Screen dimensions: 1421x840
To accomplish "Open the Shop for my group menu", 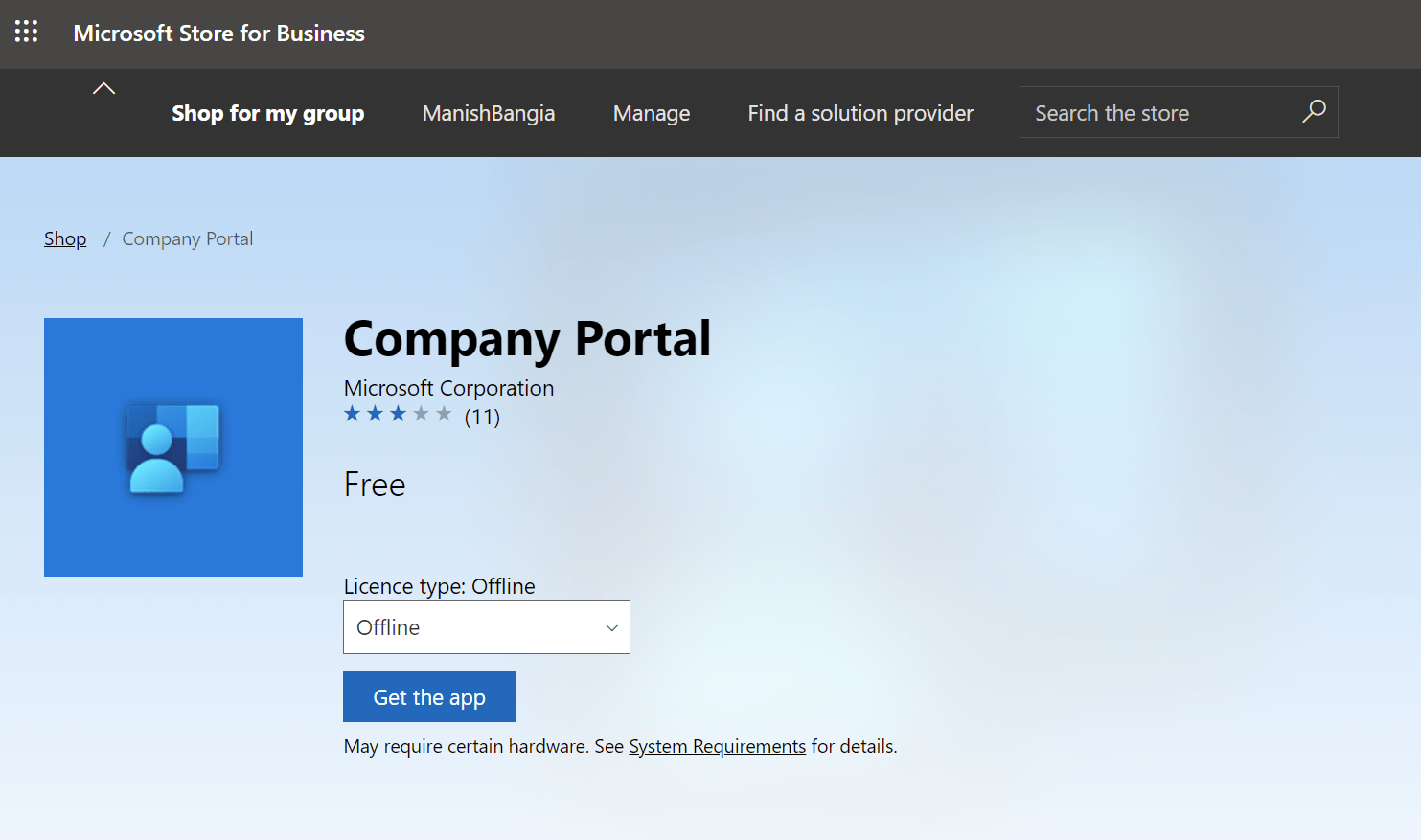I will point(267,112).
